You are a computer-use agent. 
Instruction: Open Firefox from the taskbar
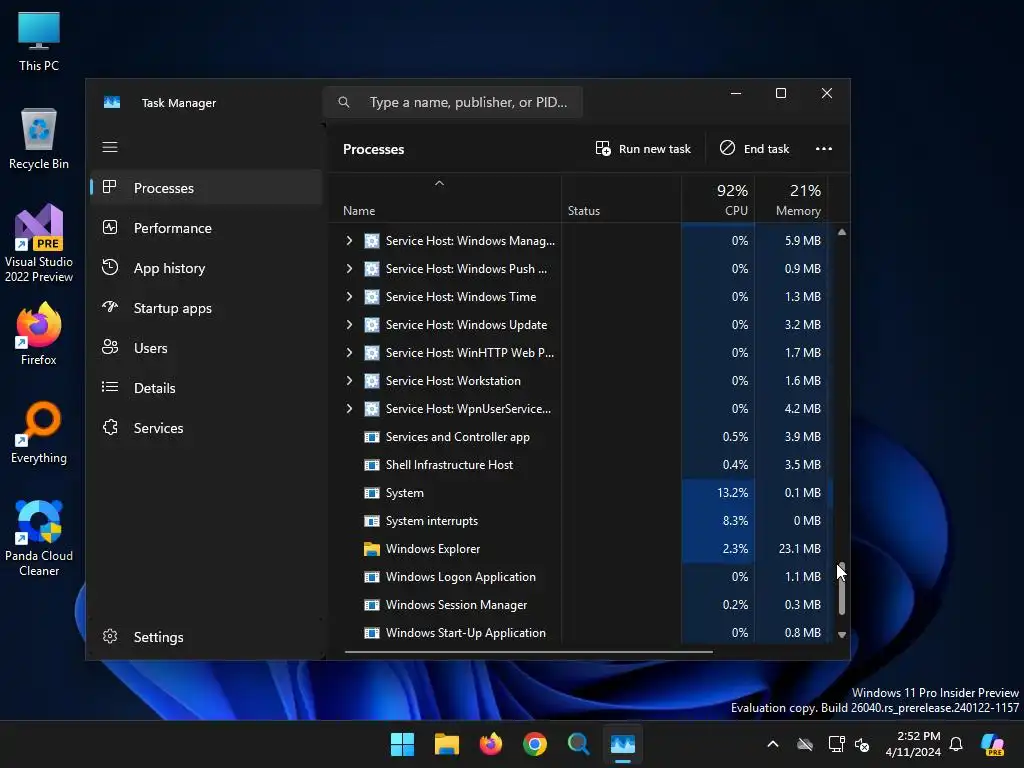click(x=490, y=744)
